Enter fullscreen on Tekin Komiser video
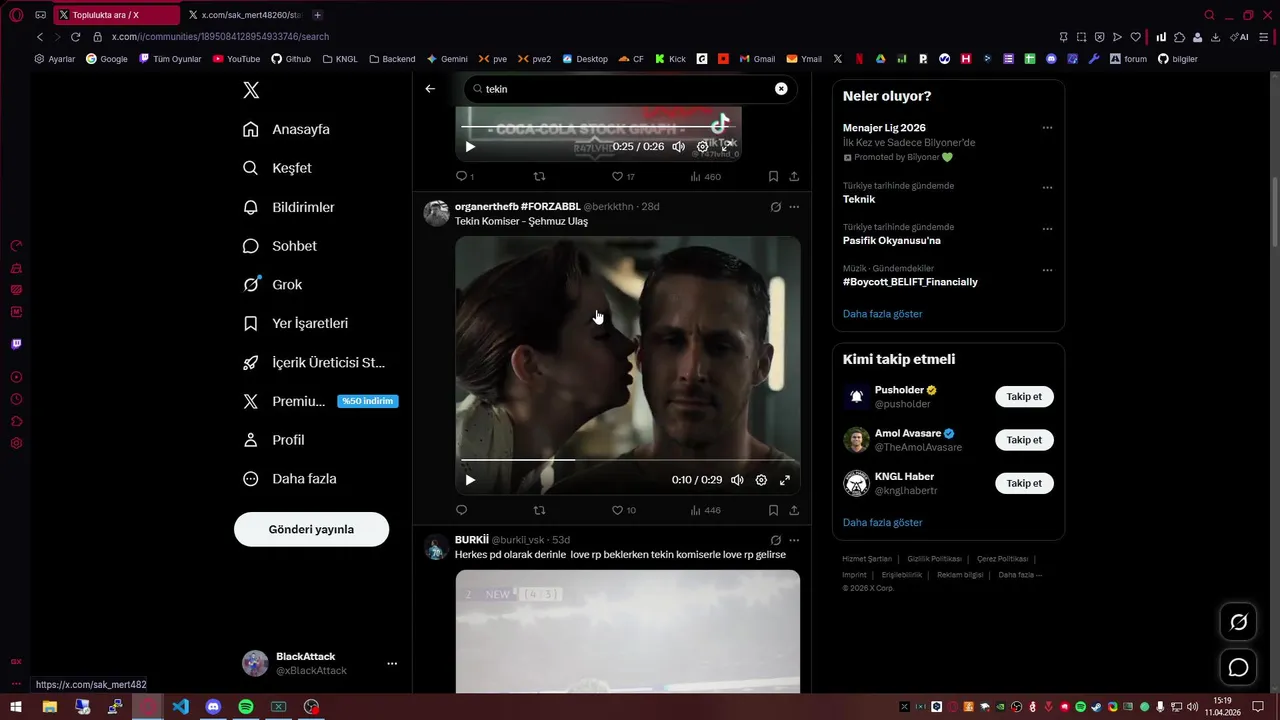Image resolution: width=1280 pixels, height=720 pixels. point(785,480)
